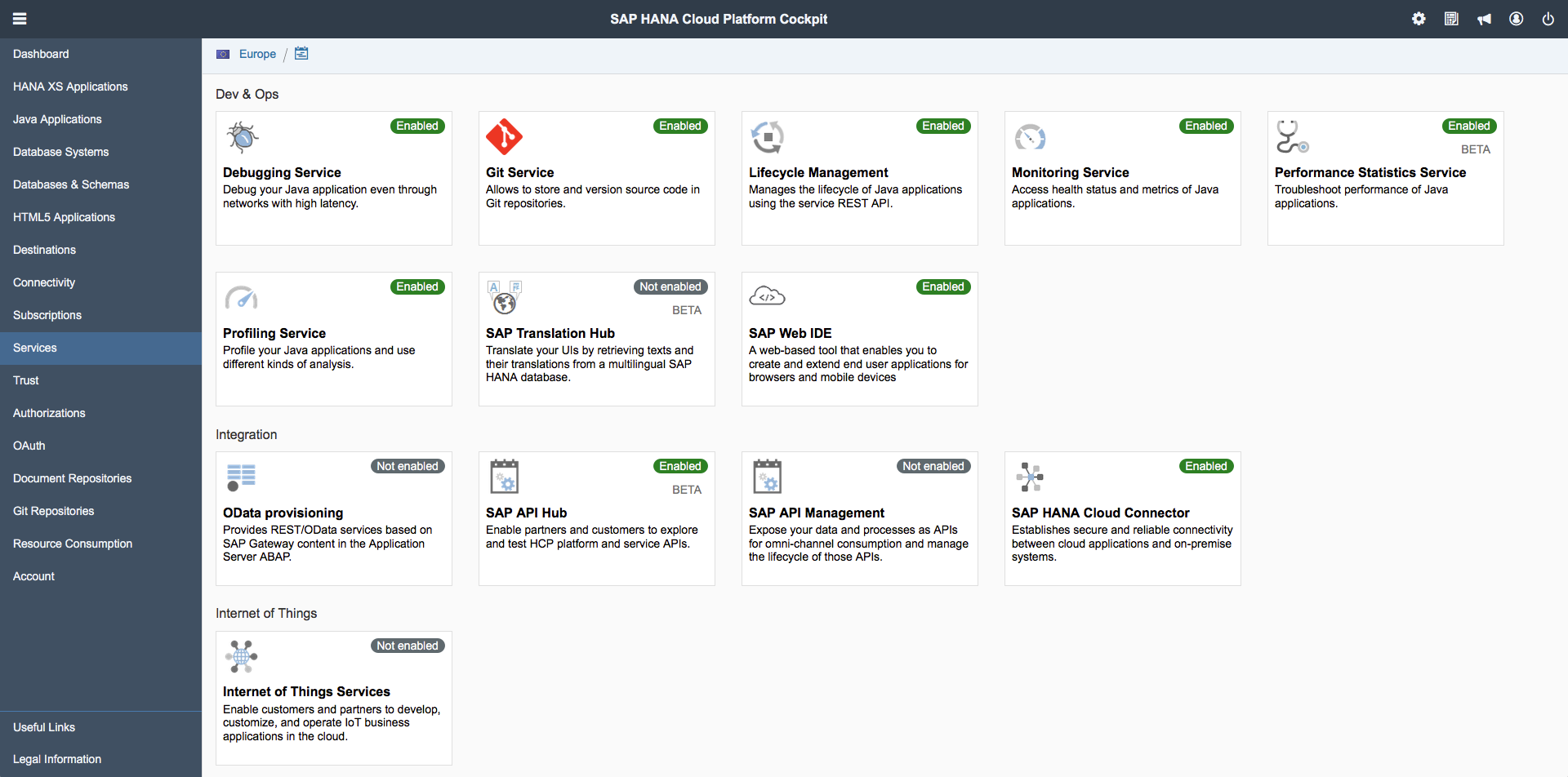
Task: Open OData provisioning tile title
Action: click(283, 513)
